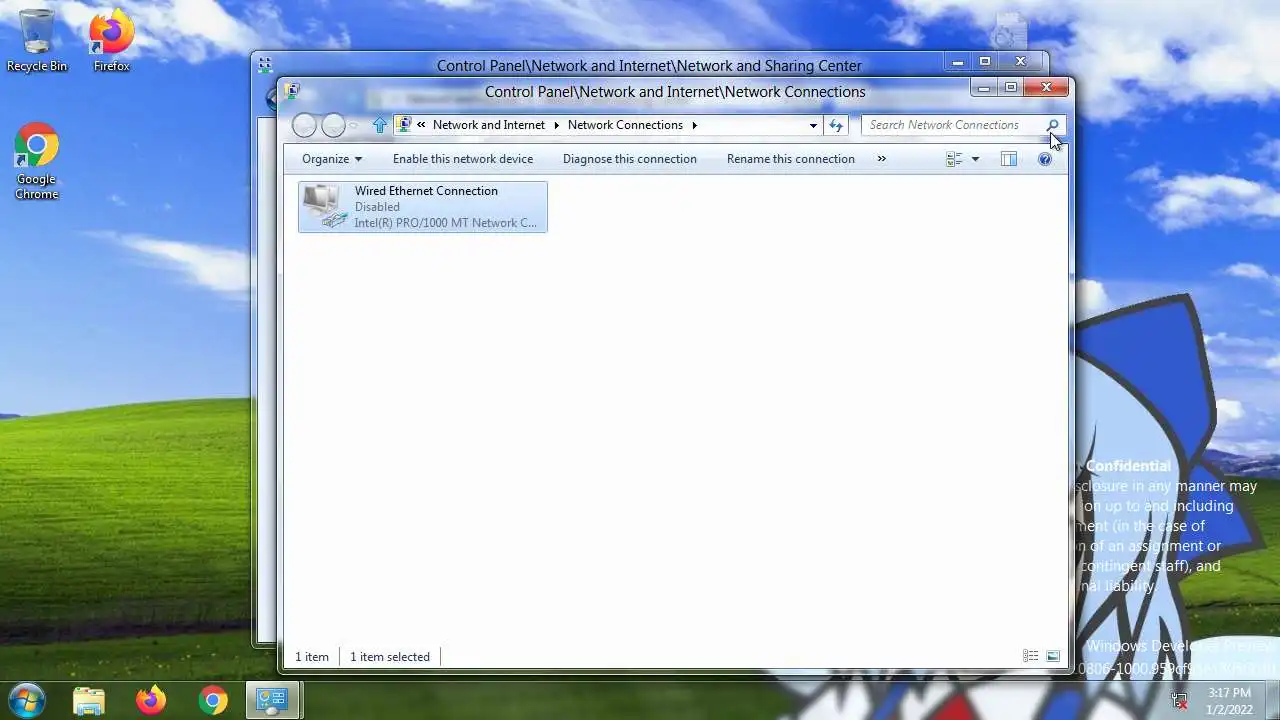The width and height of the screenshot is (1280, 720).
Task: Open Help with question mark icon
Action: [1045, 159]
